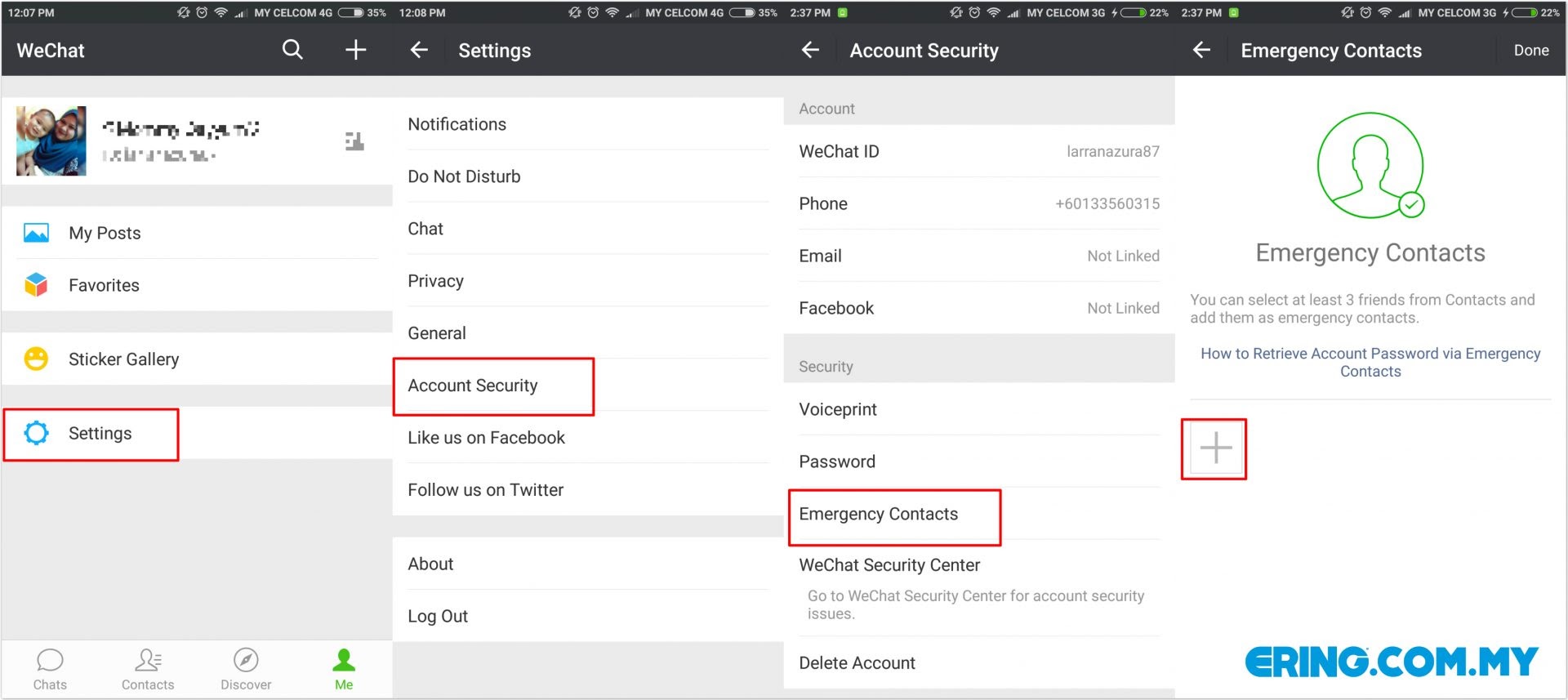Tap the My Posts picture icon
The width and height of the screenshot is (1568, 700).
point(36,233)
